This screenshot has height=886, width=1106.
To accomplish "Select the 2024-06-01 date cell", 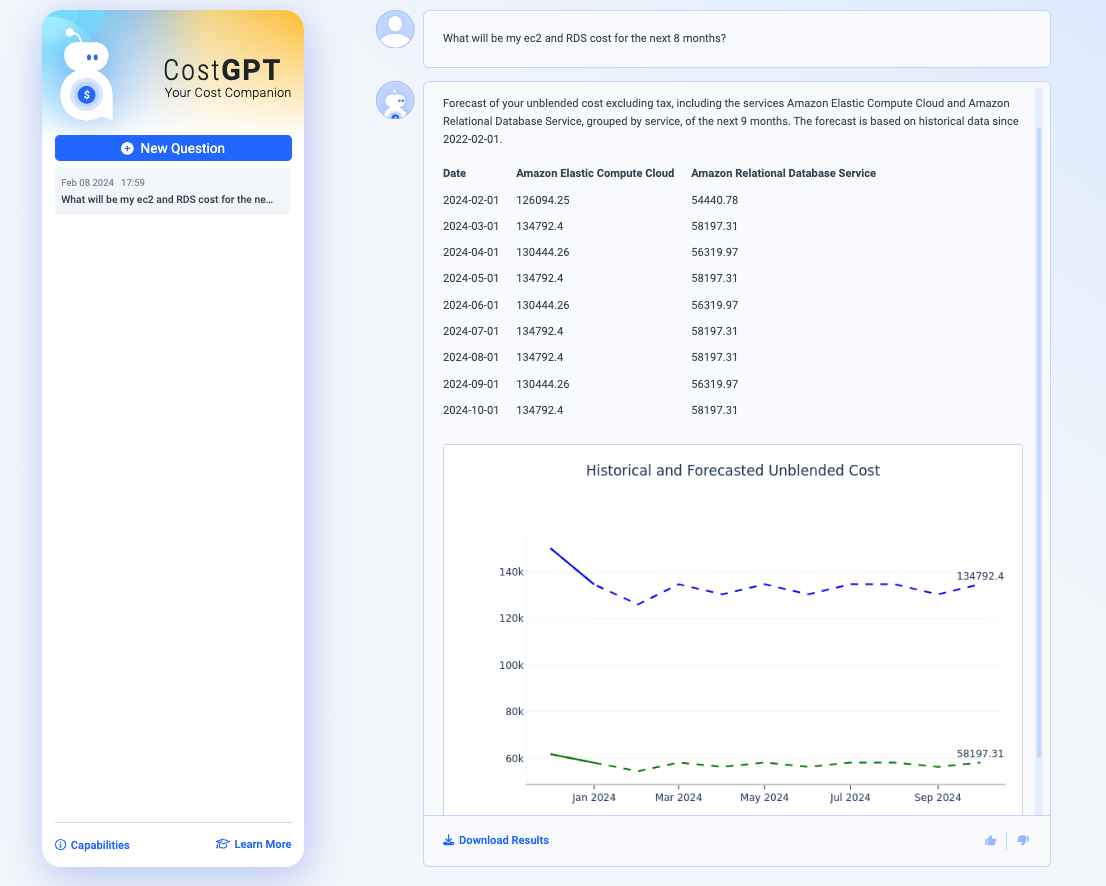I will pyautogui.click(x=470, y=305).
